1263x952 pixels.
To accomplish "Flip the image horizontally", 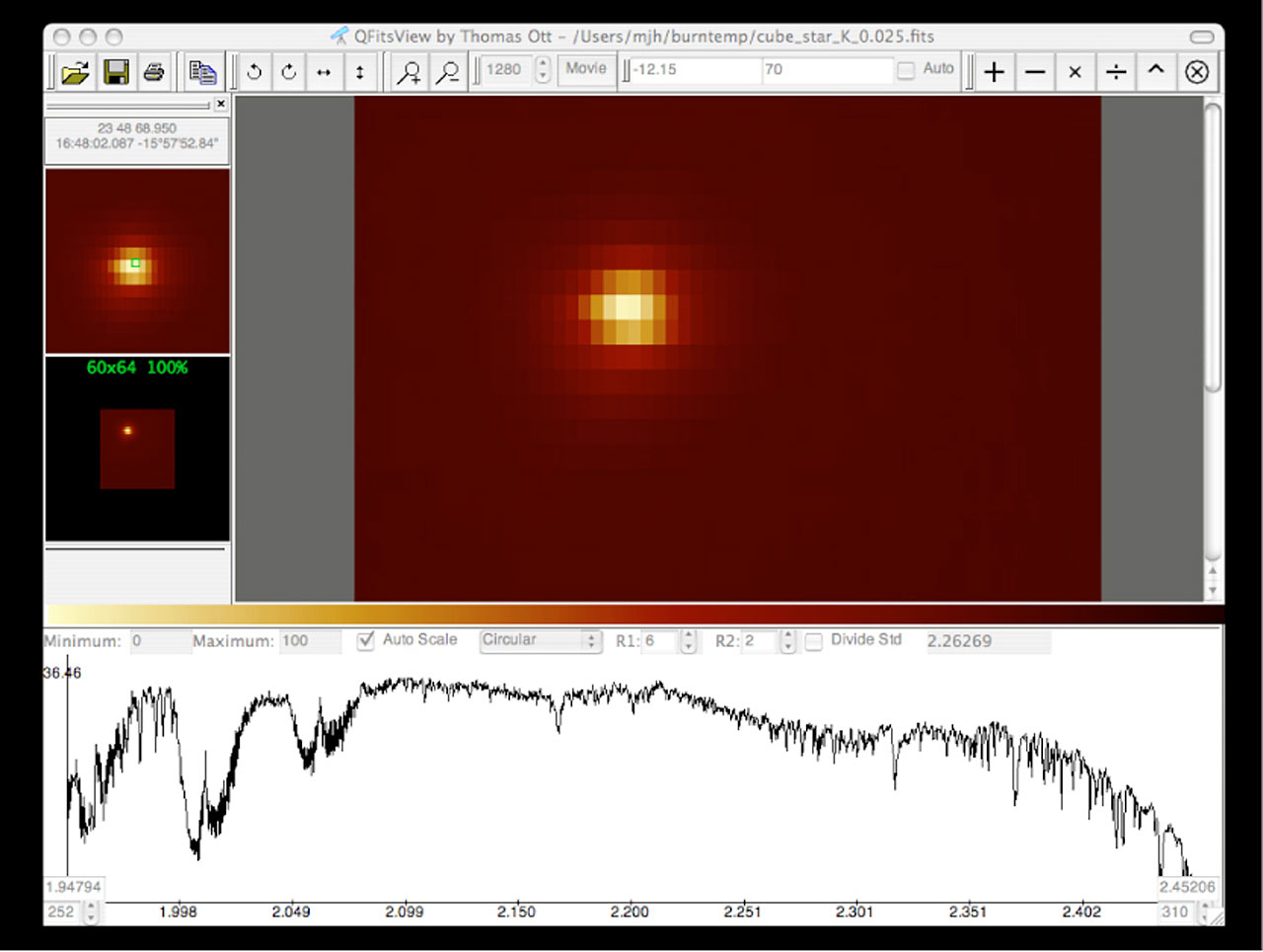I will click(325, 71).
